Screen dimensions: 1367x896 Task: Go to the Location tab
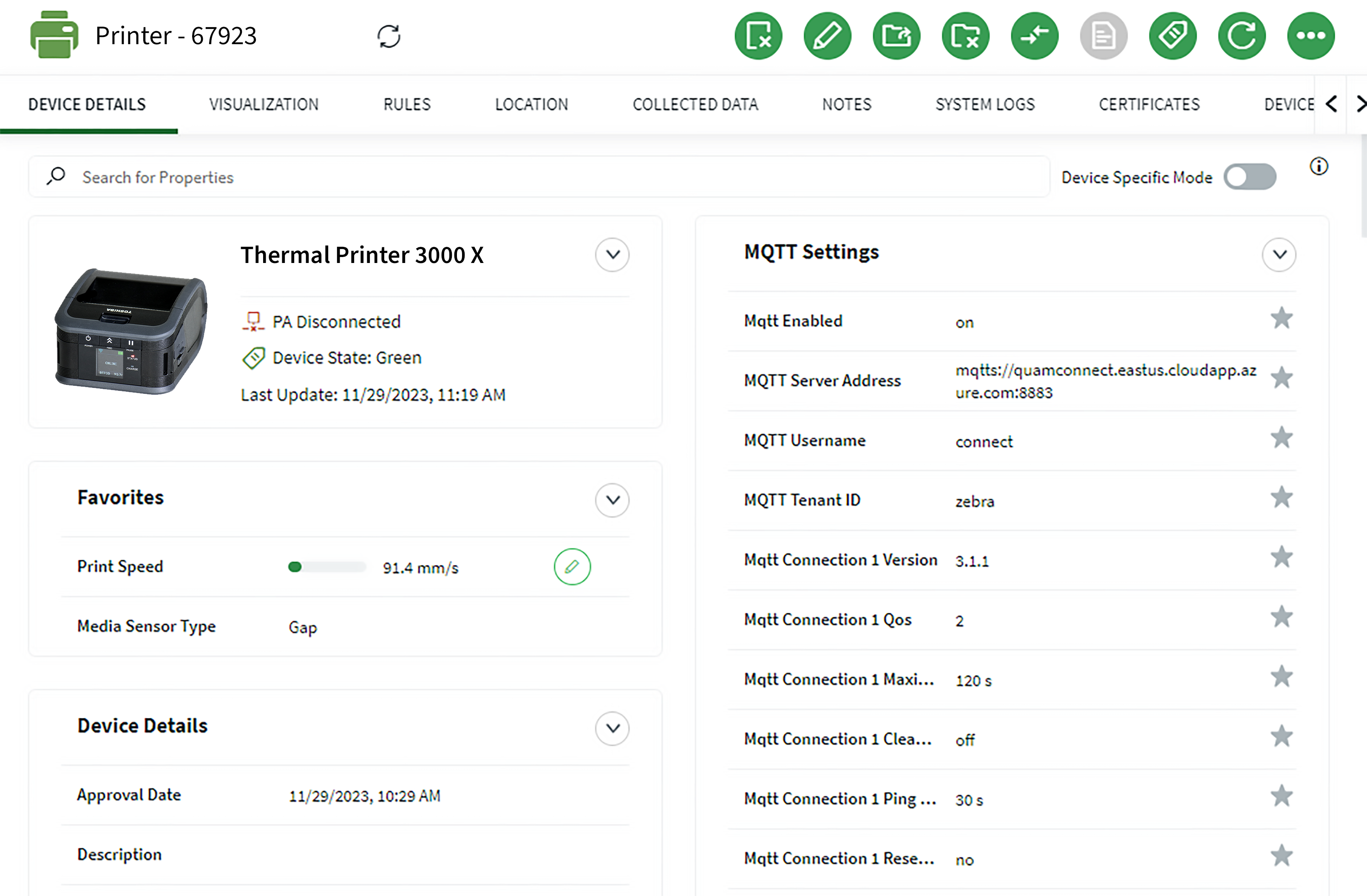pos(531,105)
